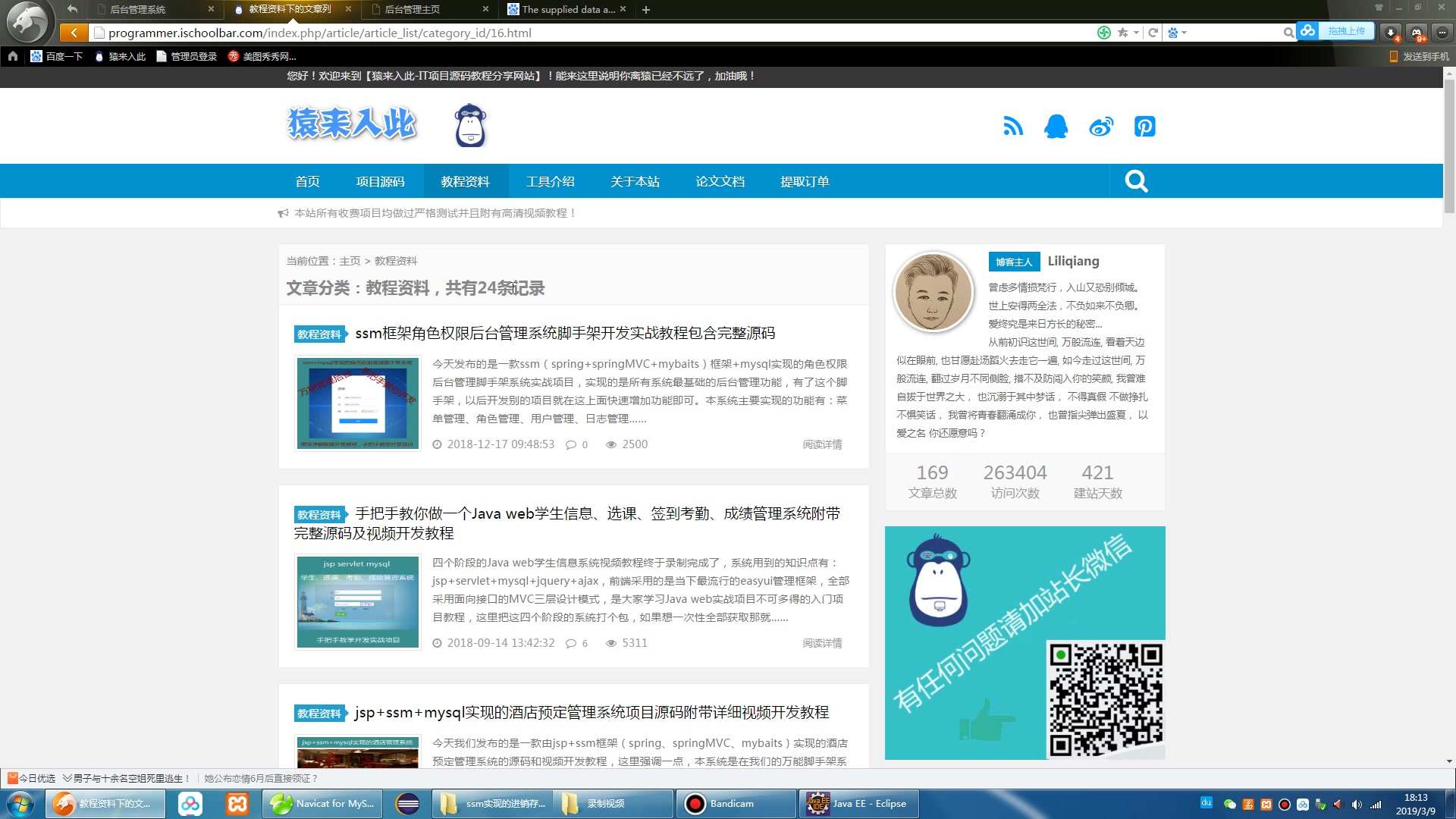Screen dimensions: 1456x819
Task: Expand the bookmark star dropdown arrow
Action: click(1134, 33)
